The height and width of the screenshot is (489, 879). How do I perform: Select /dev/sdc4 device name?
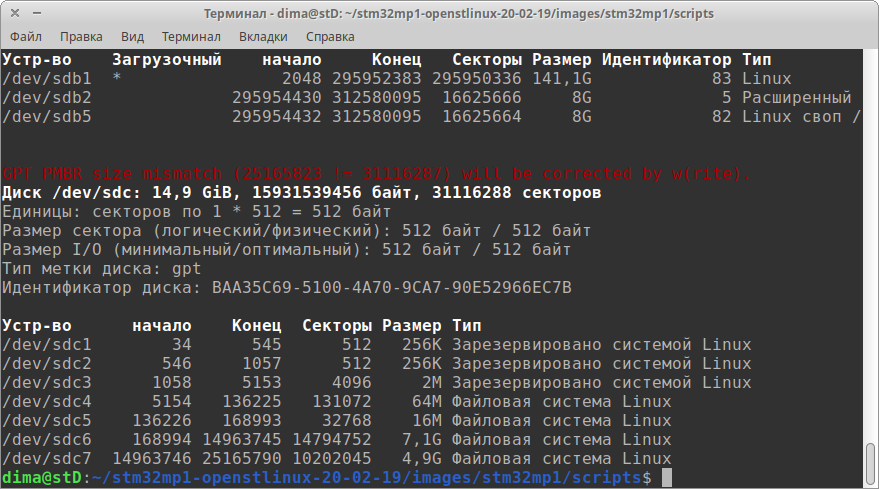pyautogui.click(x=47, y=402)
